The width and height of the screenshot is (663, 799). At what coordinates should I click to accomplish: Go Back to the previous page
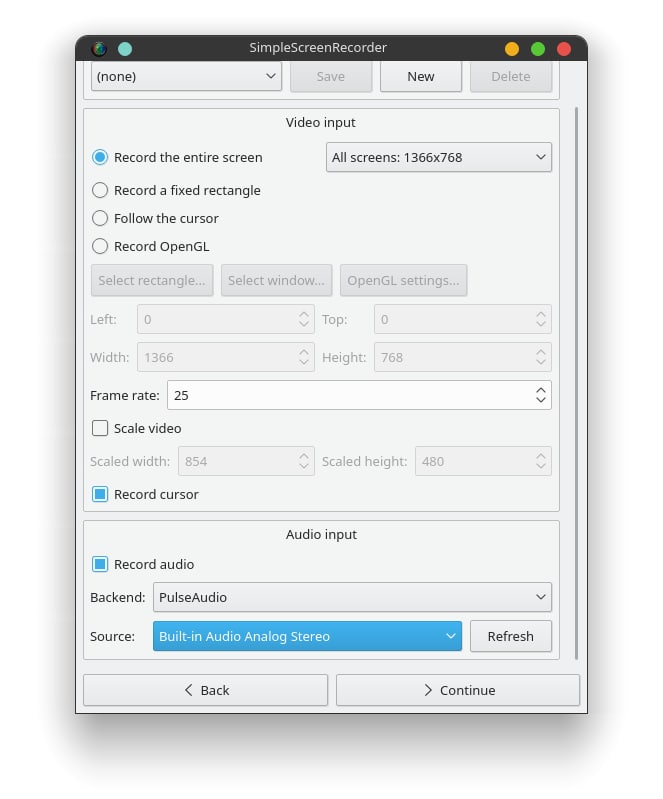tap(205, 690)
